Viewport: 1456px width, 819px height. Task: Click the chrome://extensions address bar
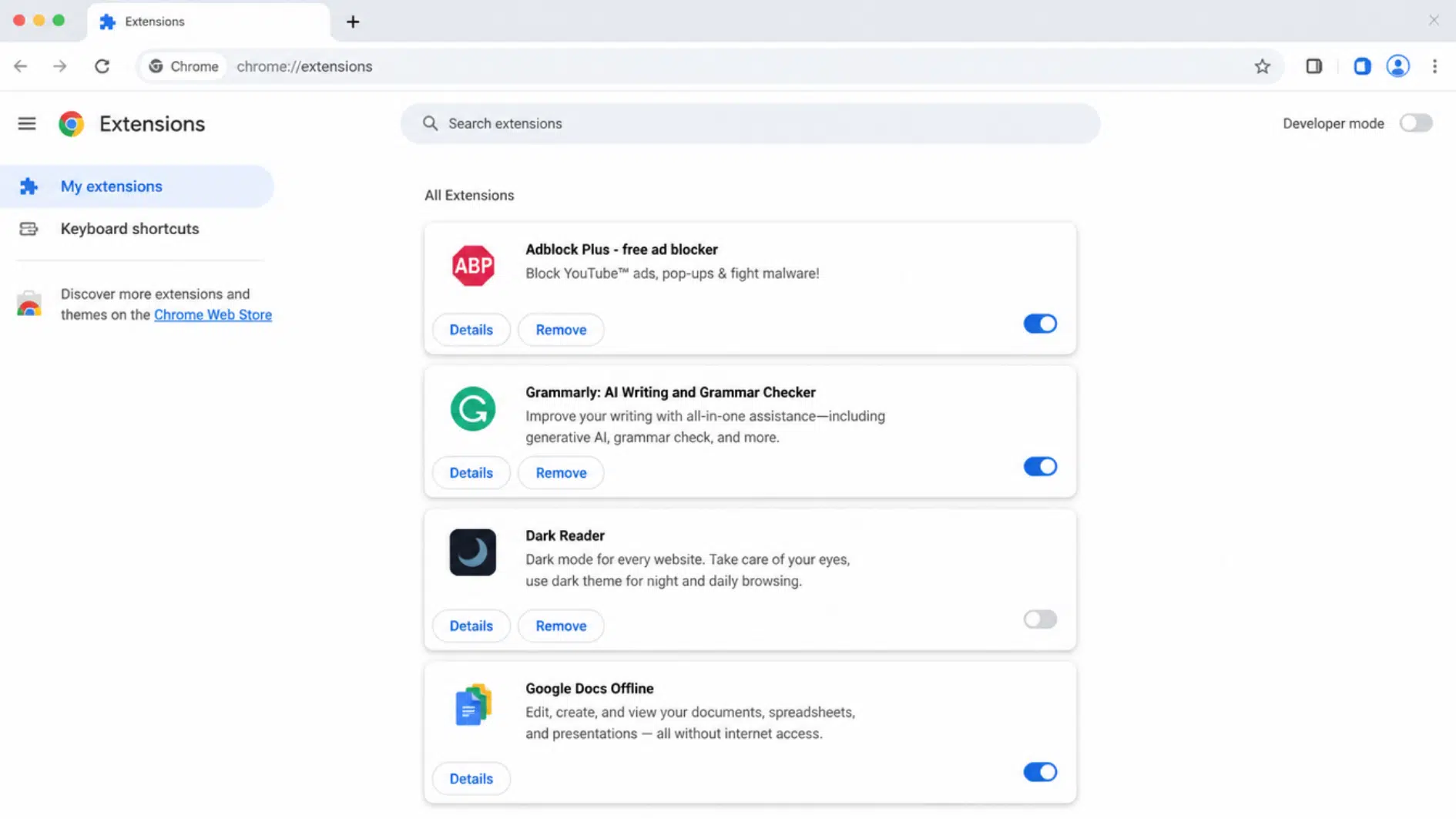pos(709,66)
